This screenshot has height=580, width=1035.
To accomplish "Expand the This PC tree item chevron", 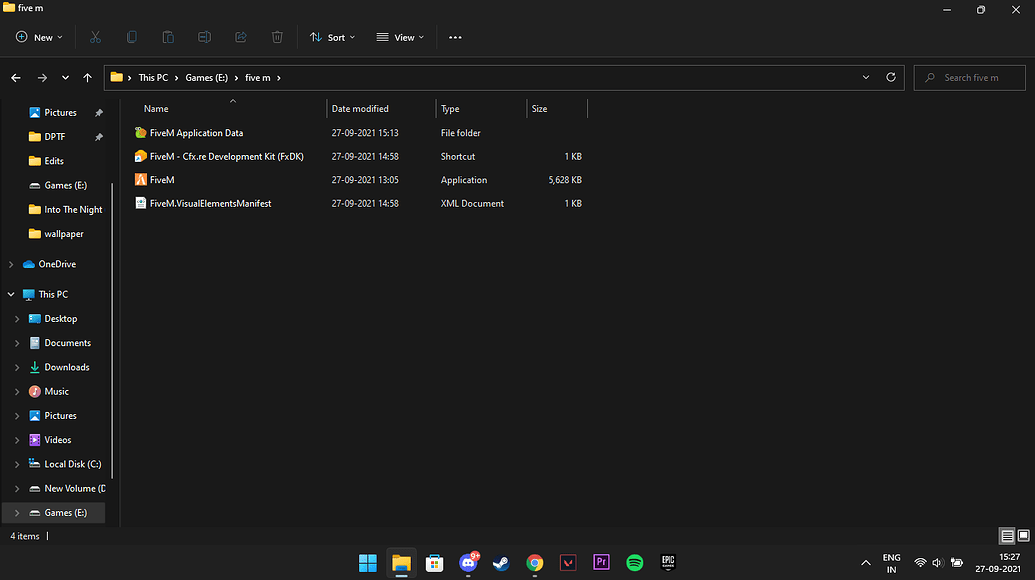I will click(11, 294).
